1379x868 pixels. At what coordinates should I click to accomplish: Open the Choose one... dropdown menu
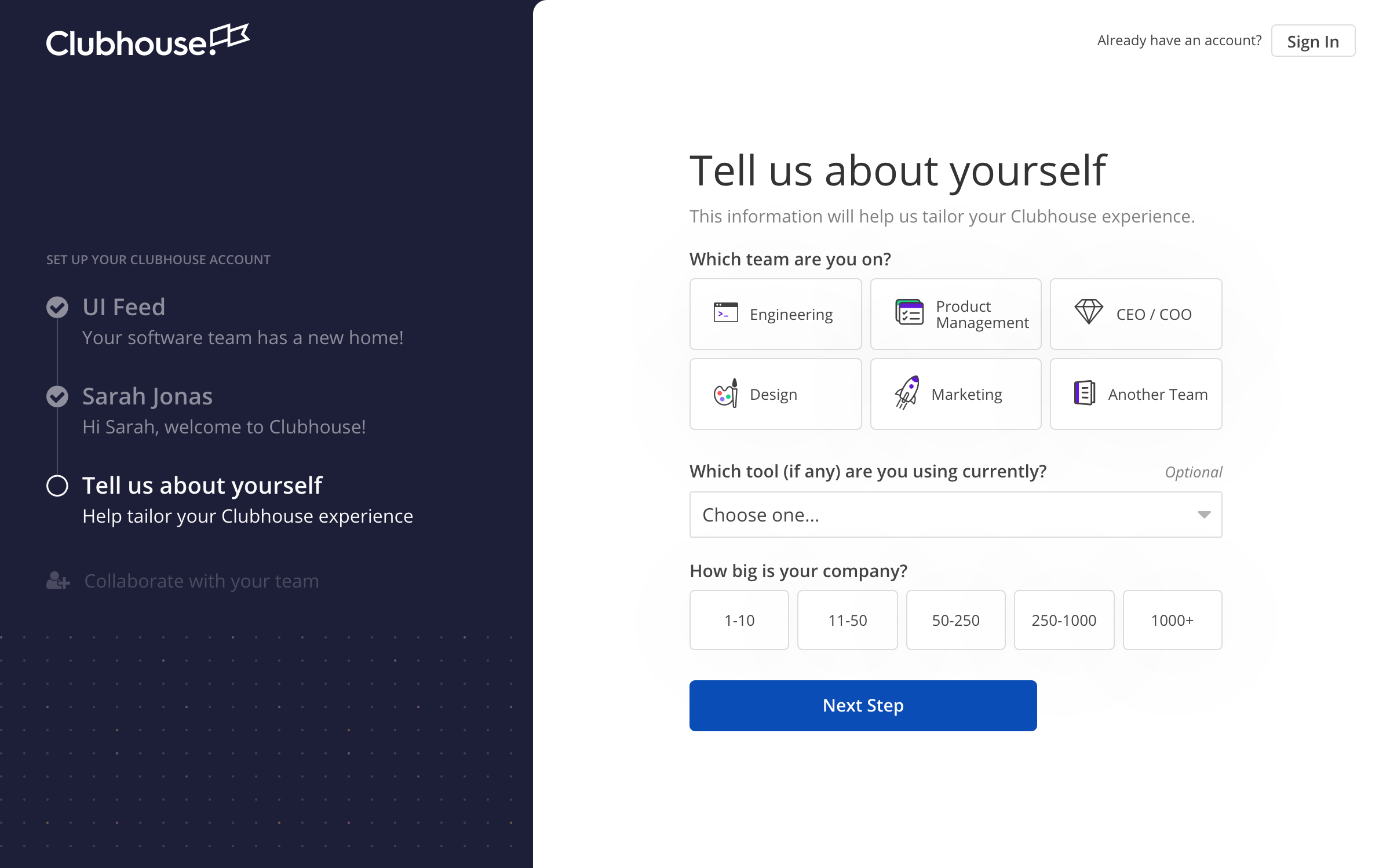click(x=955, y=515)
